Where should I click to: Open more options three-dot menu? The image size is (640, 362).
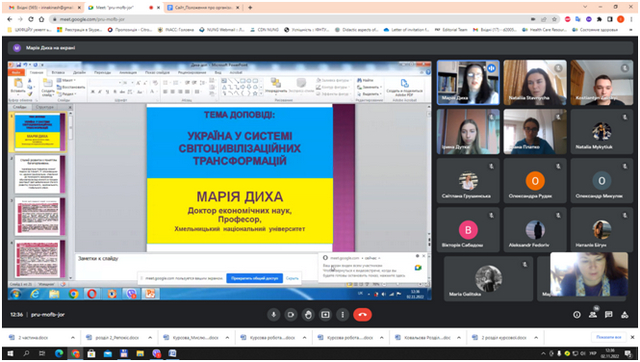pyautogui.click(x=342, y=315)
